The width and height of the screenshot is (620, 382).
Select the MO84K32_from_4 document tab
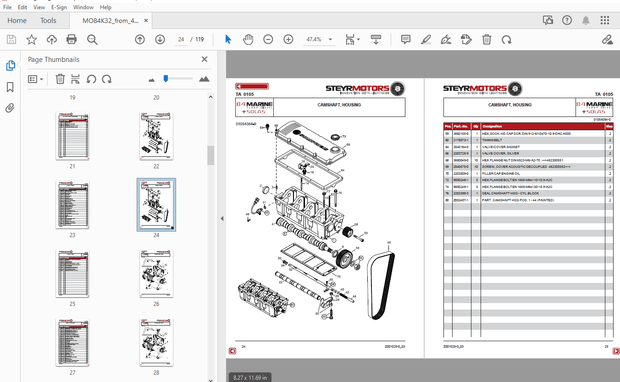coord(110,21)
